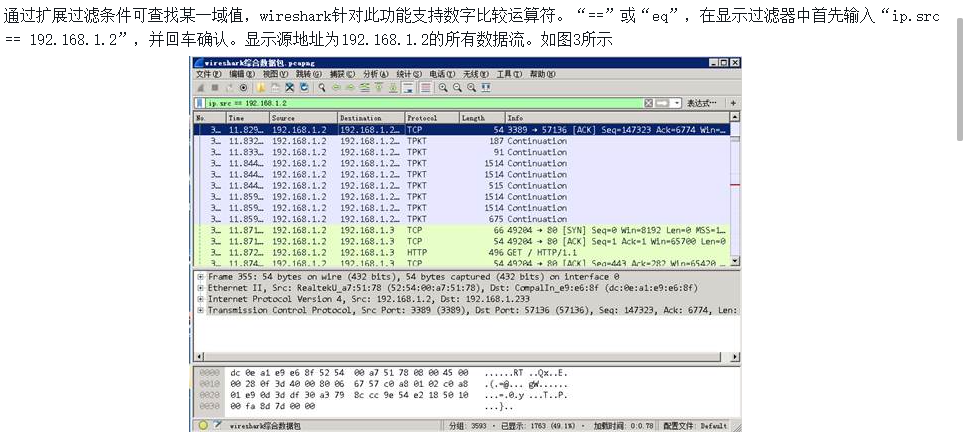Go to specified packet icon
The width and height of the screenshot is (963, 438).
point(365,88)
